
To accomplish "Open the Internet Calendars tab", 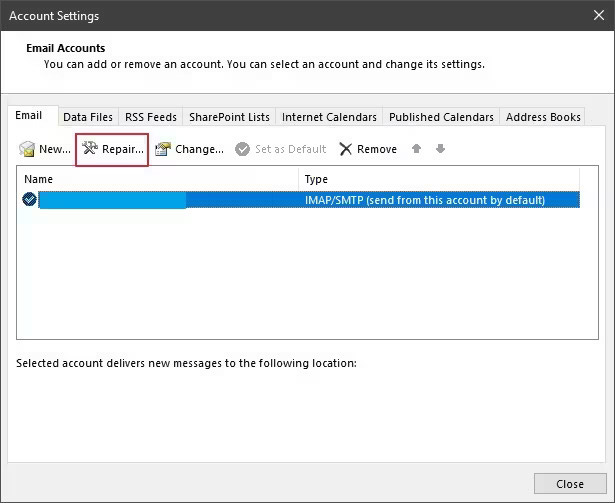I will 329,117.
